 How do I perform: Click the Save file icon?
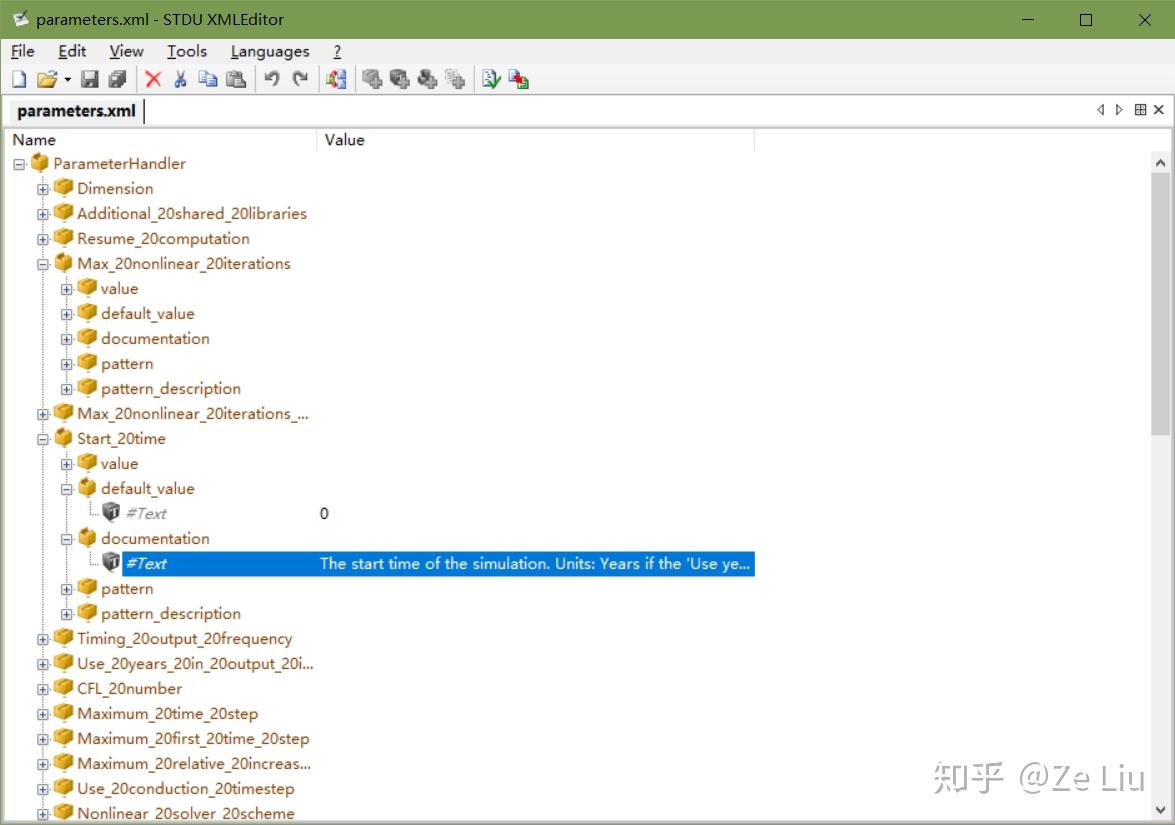[x=90, y=79]
